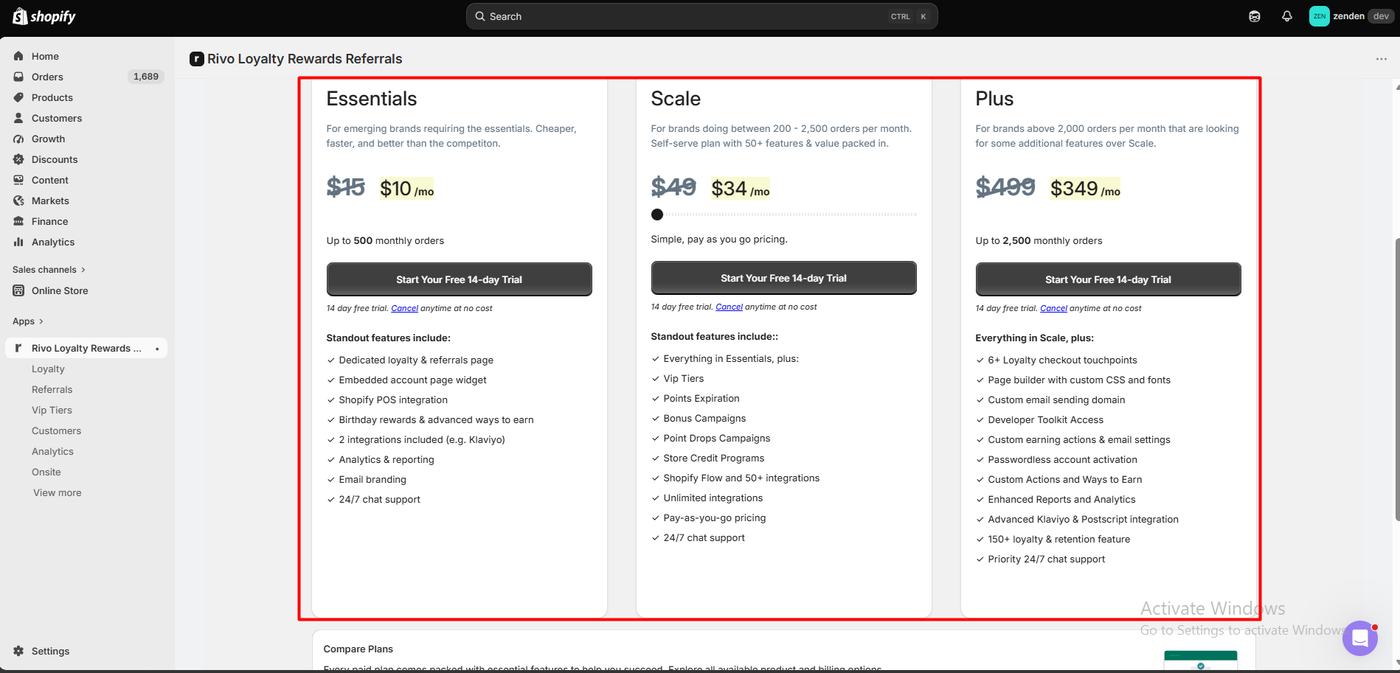Start Free 14-day Trial for Plus
The image size is (1400, 673).
1108,279
